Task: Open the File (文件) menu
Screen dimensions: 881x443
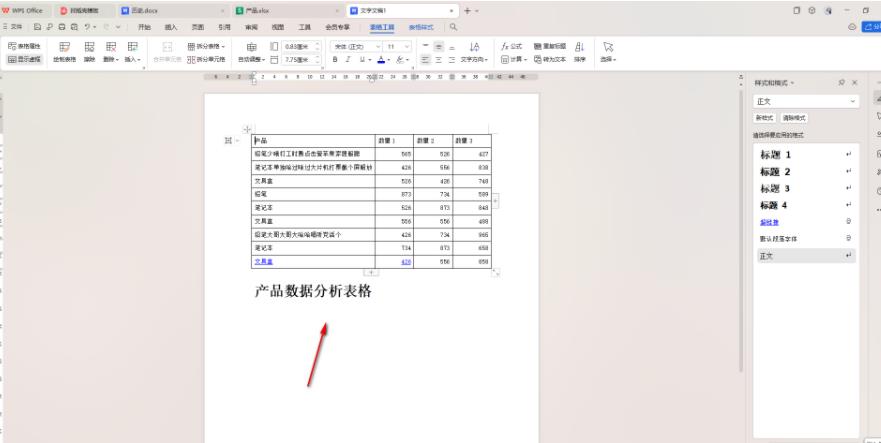Action: coord(13,26)
